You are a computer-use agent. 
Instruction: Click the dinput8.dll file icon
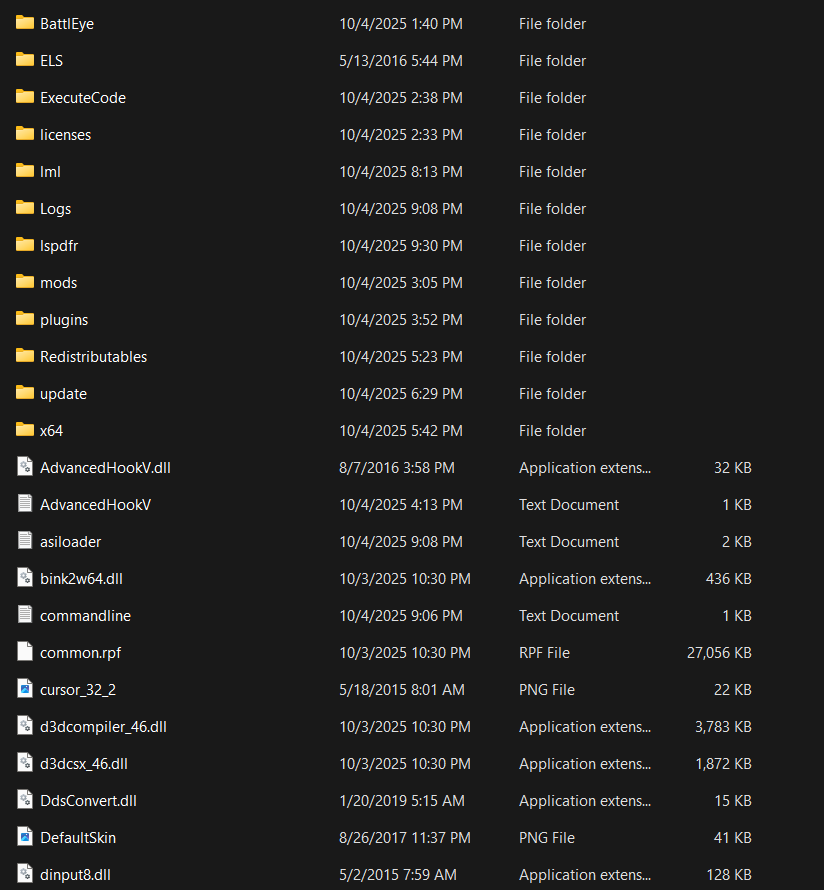24,874
